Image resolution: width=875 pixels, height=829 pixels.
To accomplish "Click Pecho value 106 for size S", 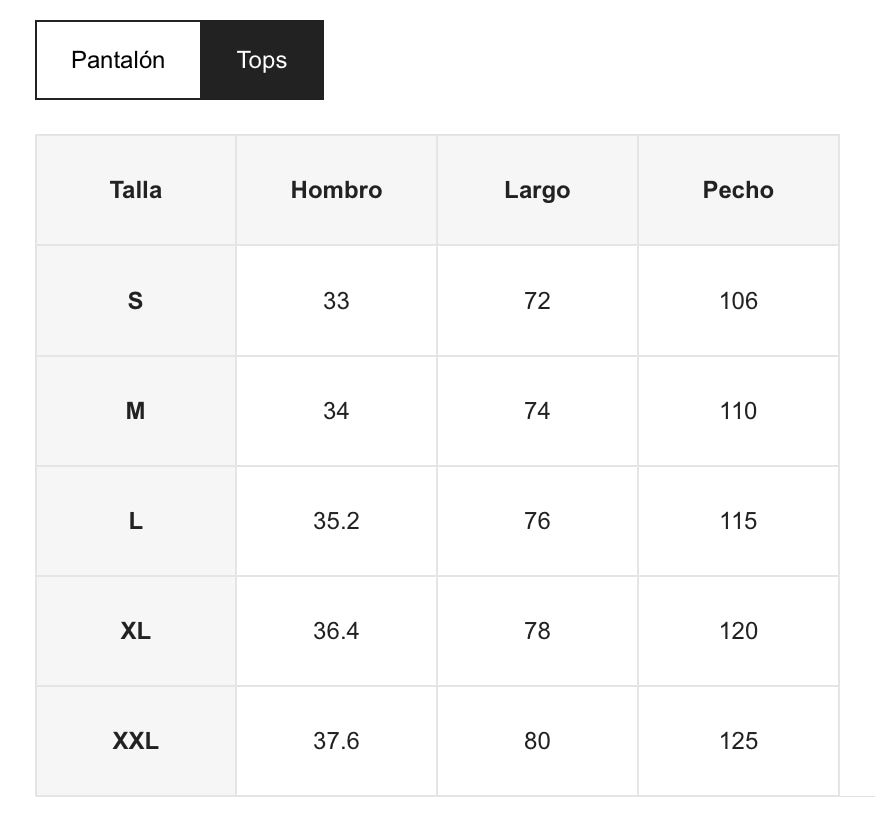I will [738, 301].
